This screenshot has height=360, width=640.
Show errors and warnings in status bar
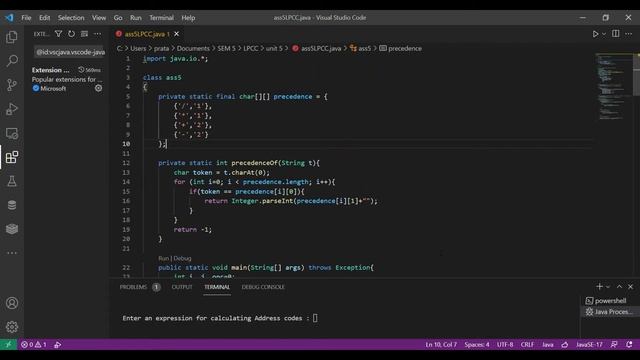(34, 344)
